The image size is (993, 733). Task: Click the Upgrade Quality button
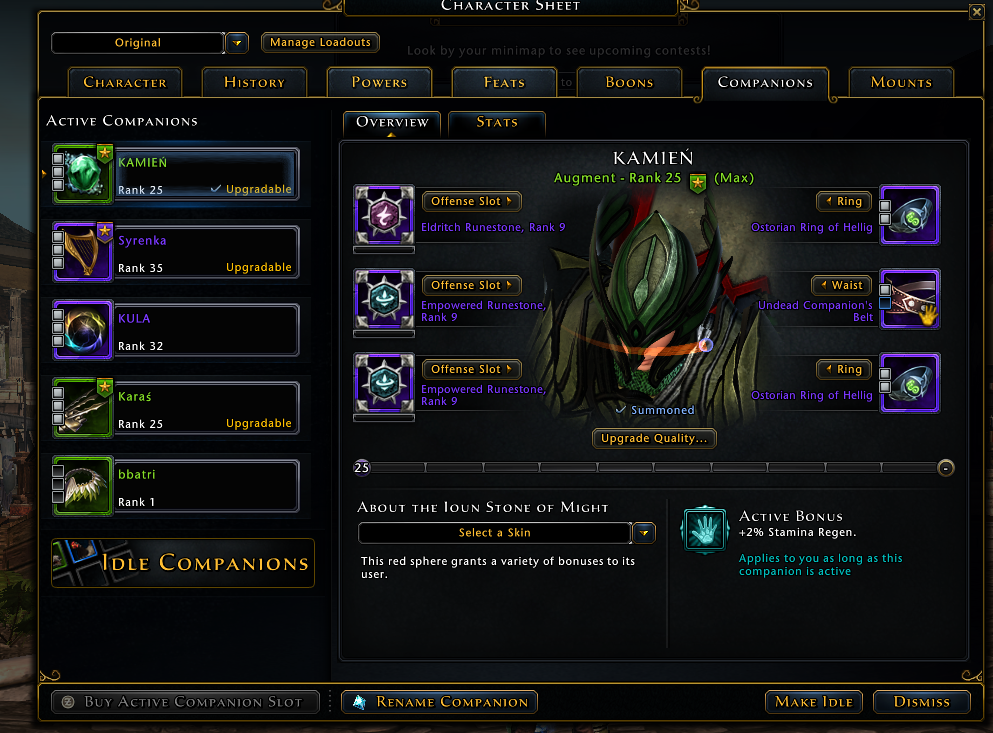[x=654, y=438]
